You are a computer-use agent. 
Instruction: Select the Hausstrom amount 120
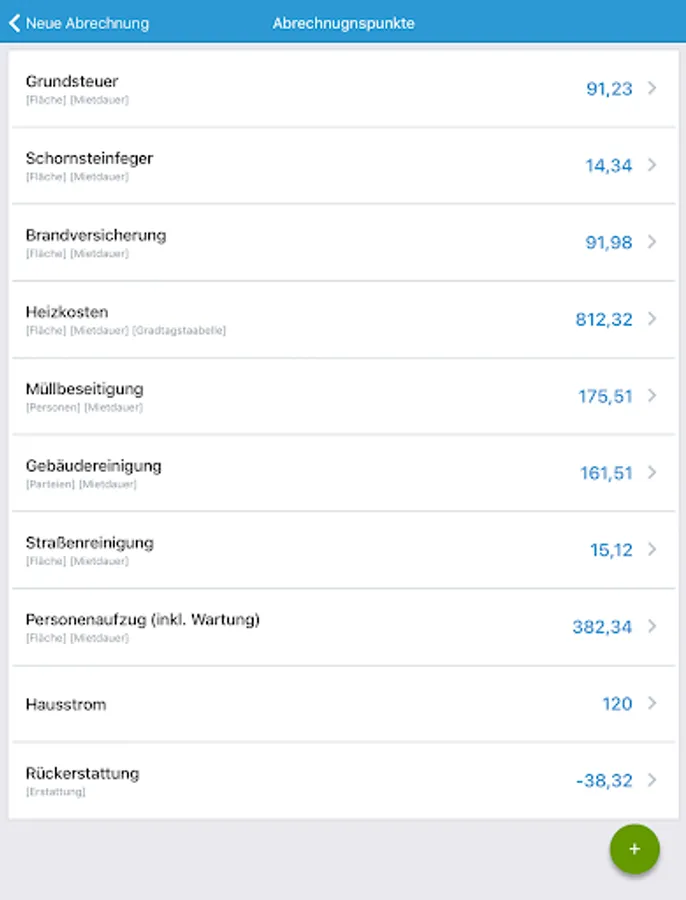click(x=616, y=704)
